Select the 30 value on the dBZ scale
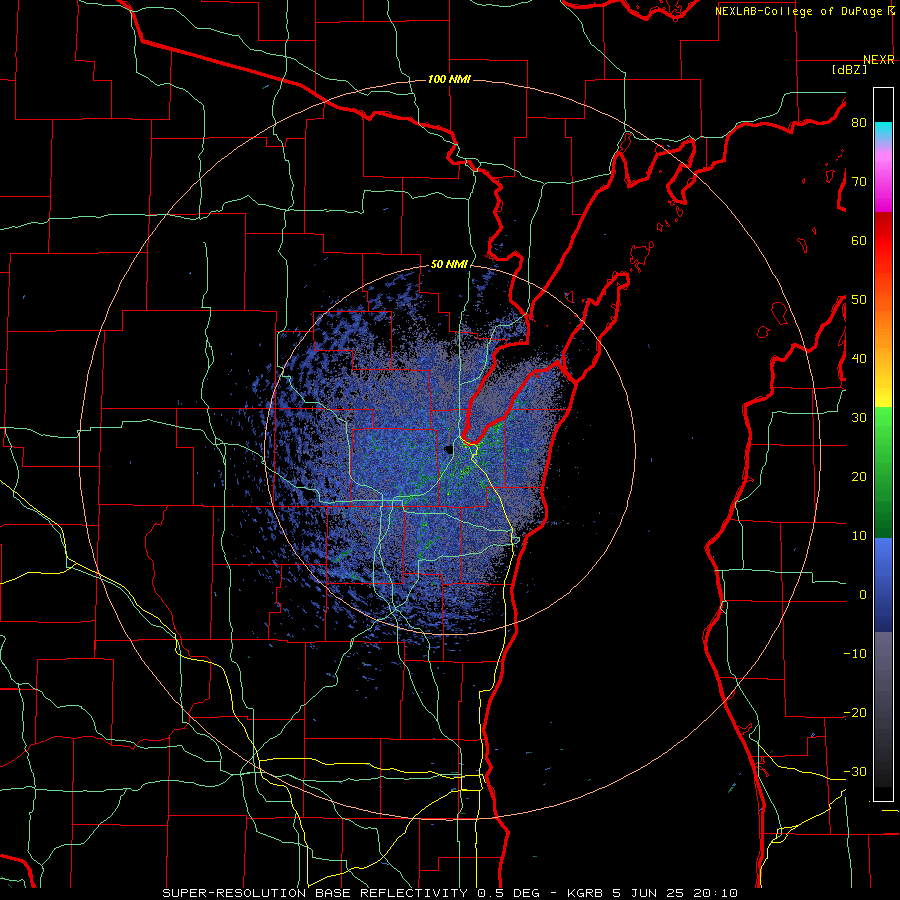This screenshot has width=900, height=900. (859, 418)
